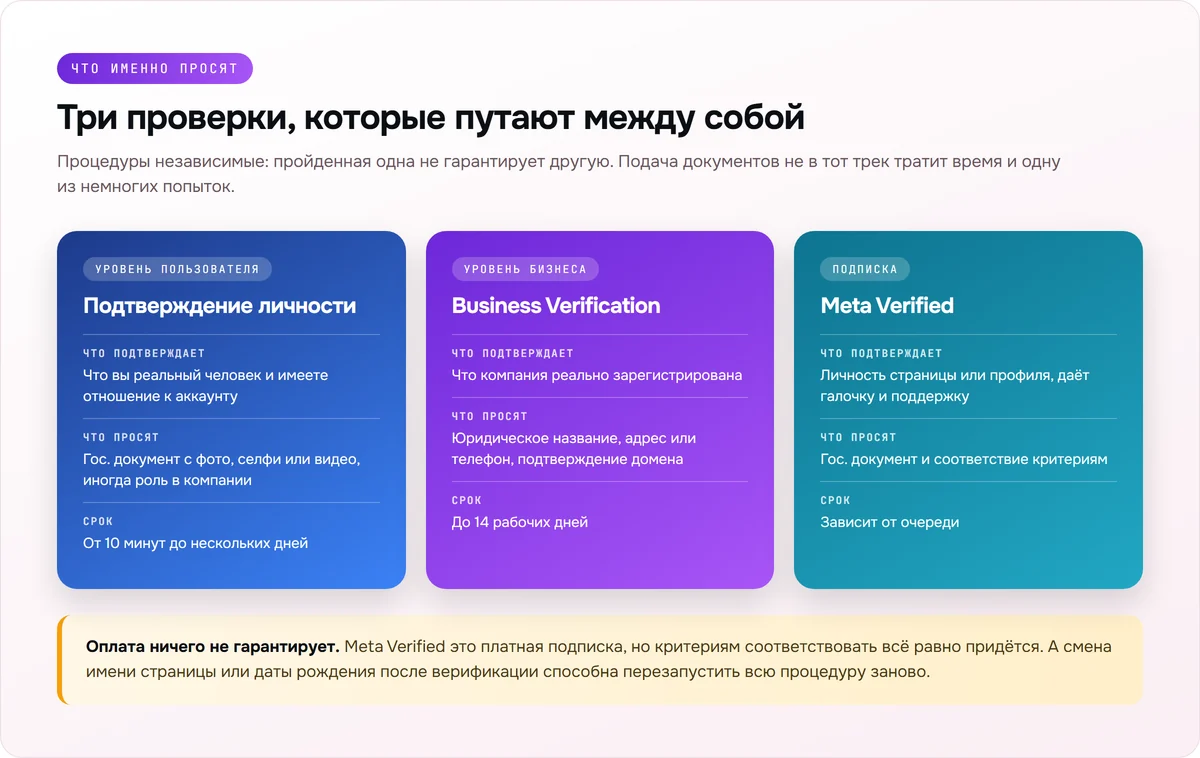Viewport: 1200px width, 758px height.
Task: Click 'Личность страницы или профиля, даёт галочку' text
Action: 955,386
